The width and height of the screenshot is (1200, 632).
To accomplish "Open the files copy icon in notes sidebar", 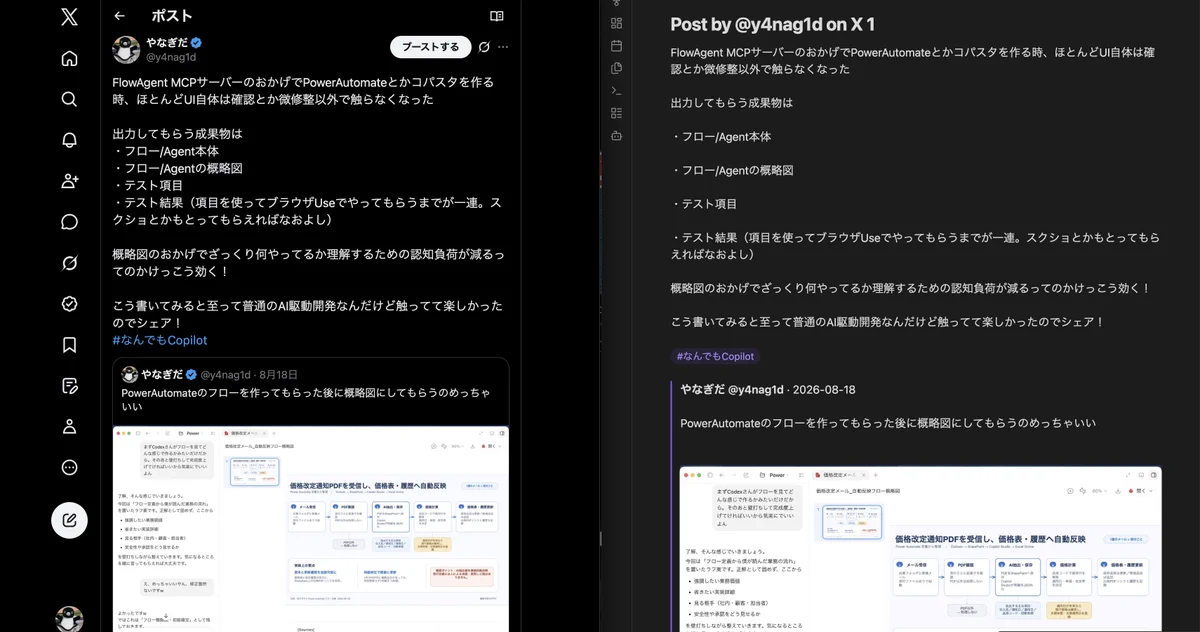I will pyautogui.click(x=616, y=68).
